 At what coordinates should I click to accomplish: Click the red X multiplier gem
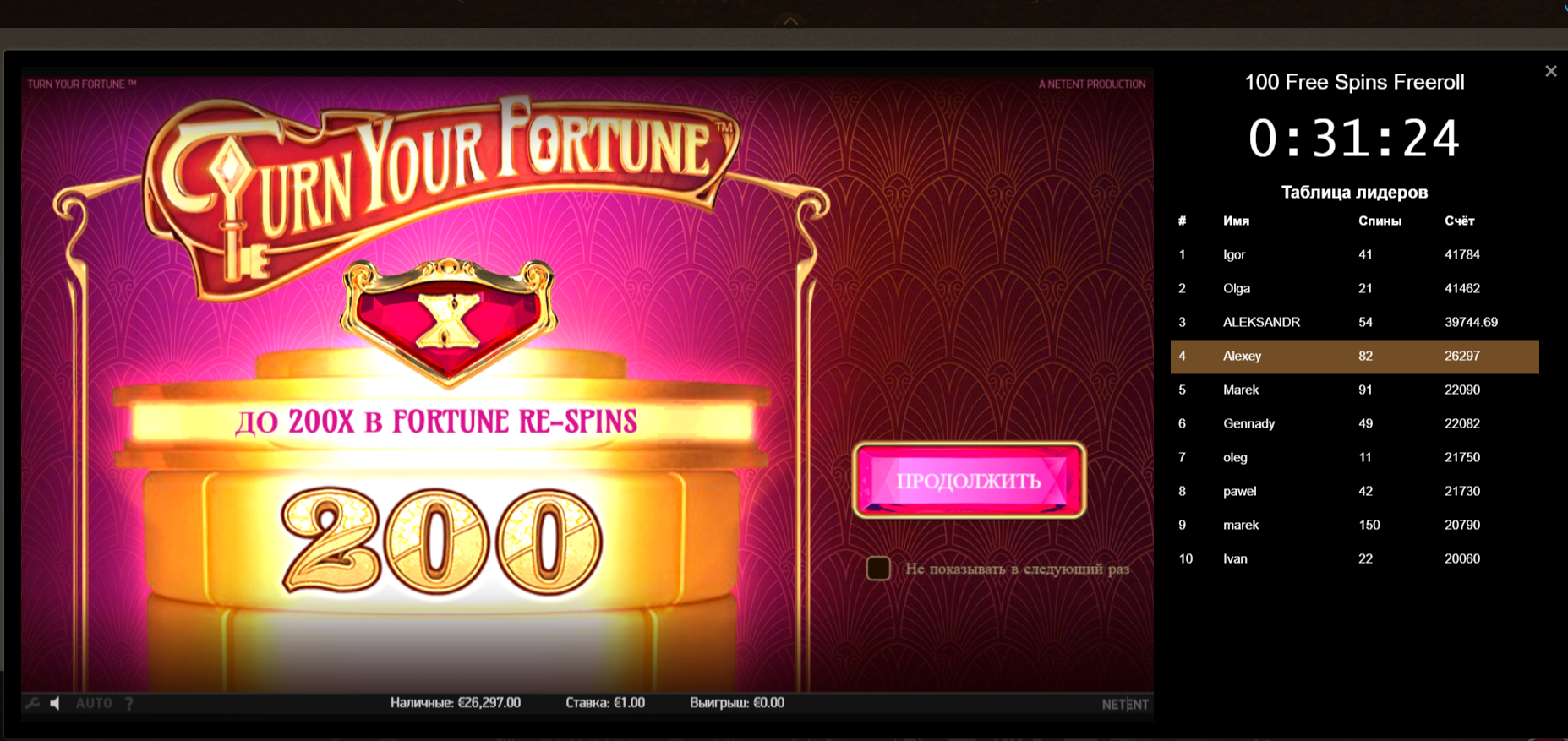click(448, 321)
